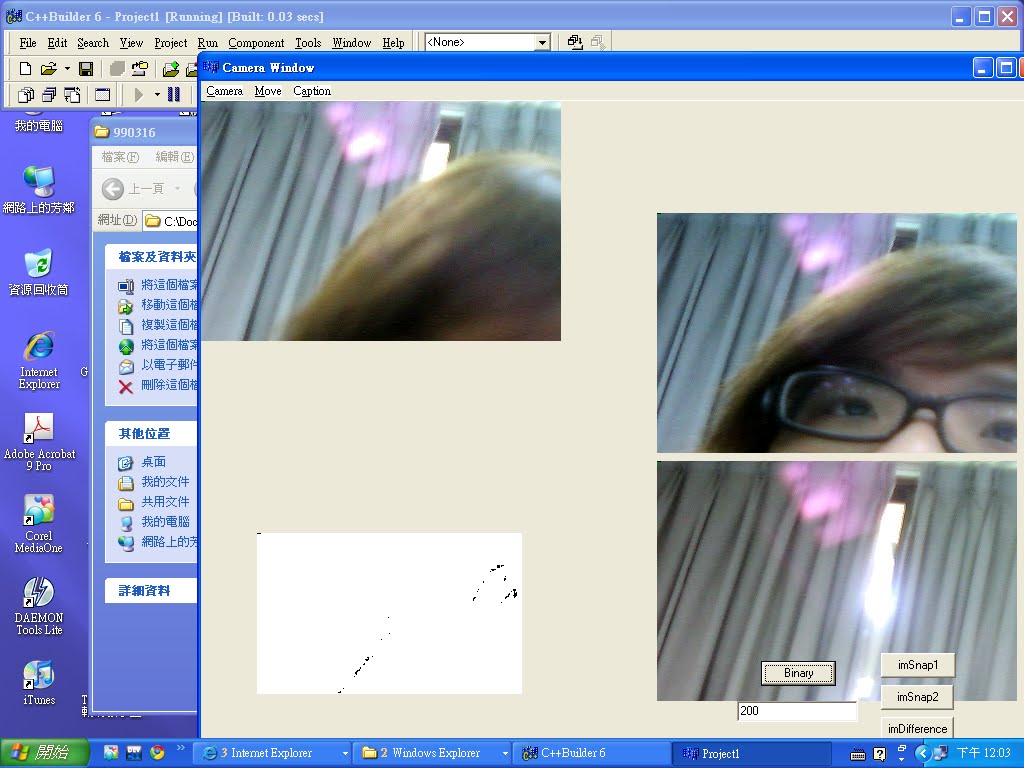Open the File menu in C++Builder
1024x768 pixels.
coord(28,43)
